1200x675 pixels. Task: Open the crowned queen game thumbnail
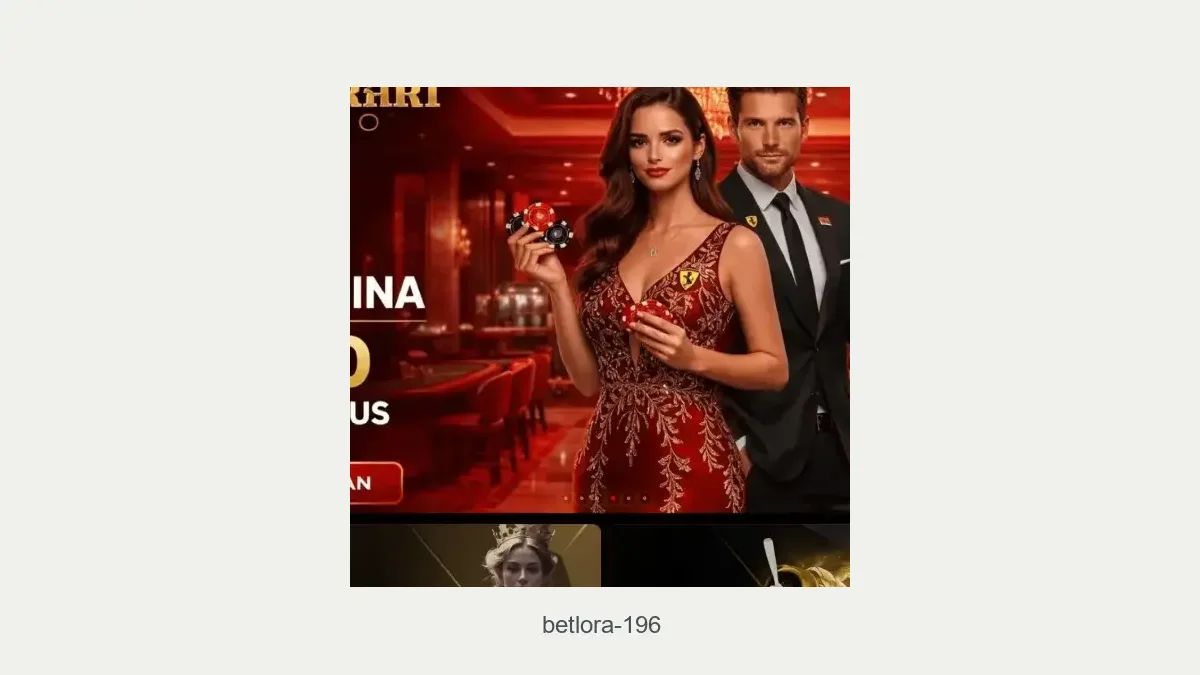coord(476,556)
